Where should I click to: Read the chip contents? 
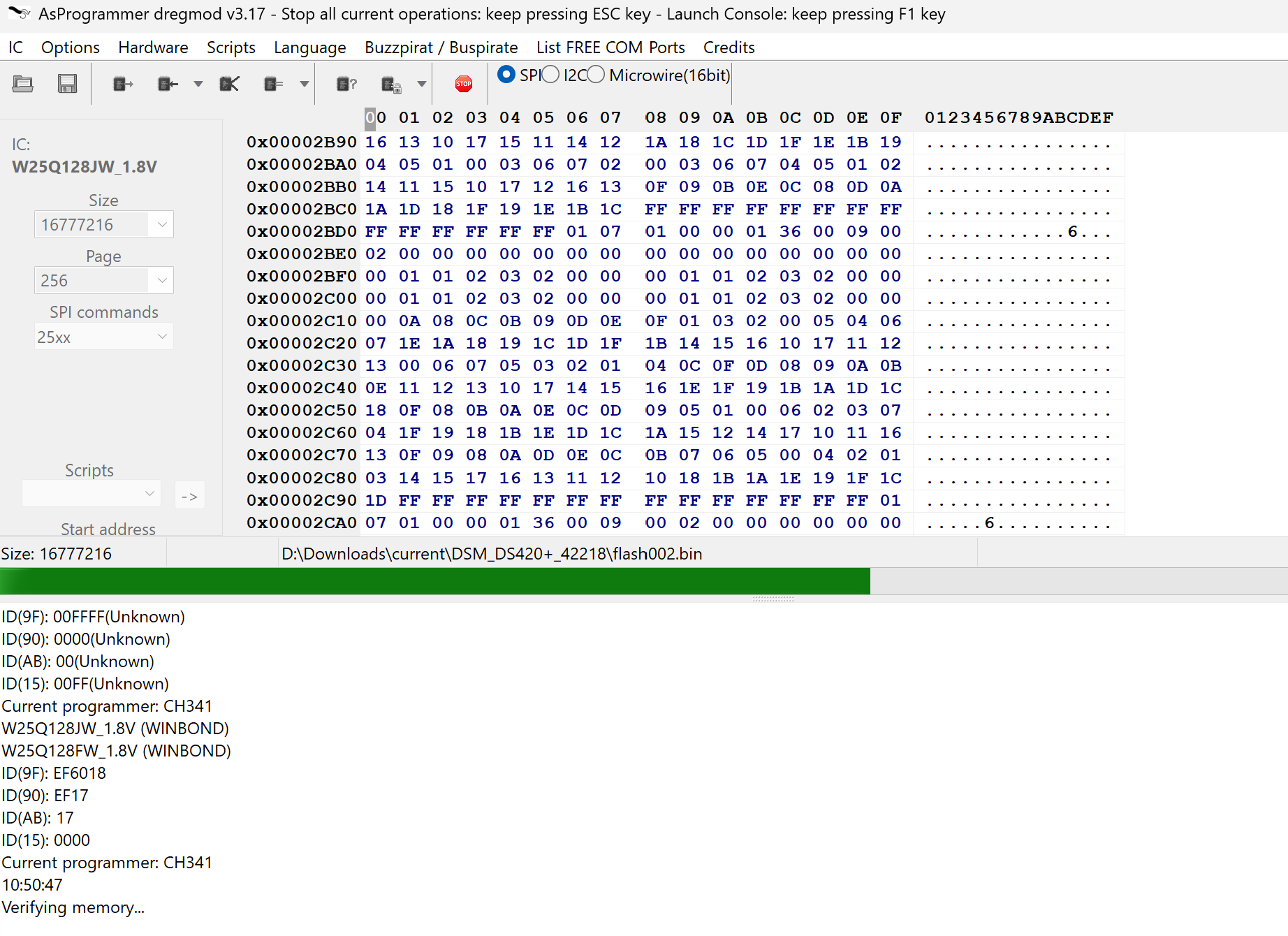(x=122, y=83)
